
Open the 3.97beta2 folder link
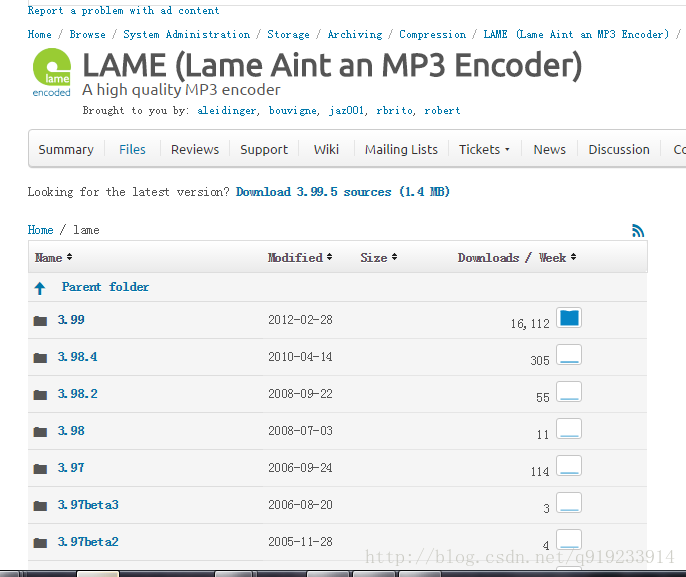pyautogui.click(x=88, y=542)
